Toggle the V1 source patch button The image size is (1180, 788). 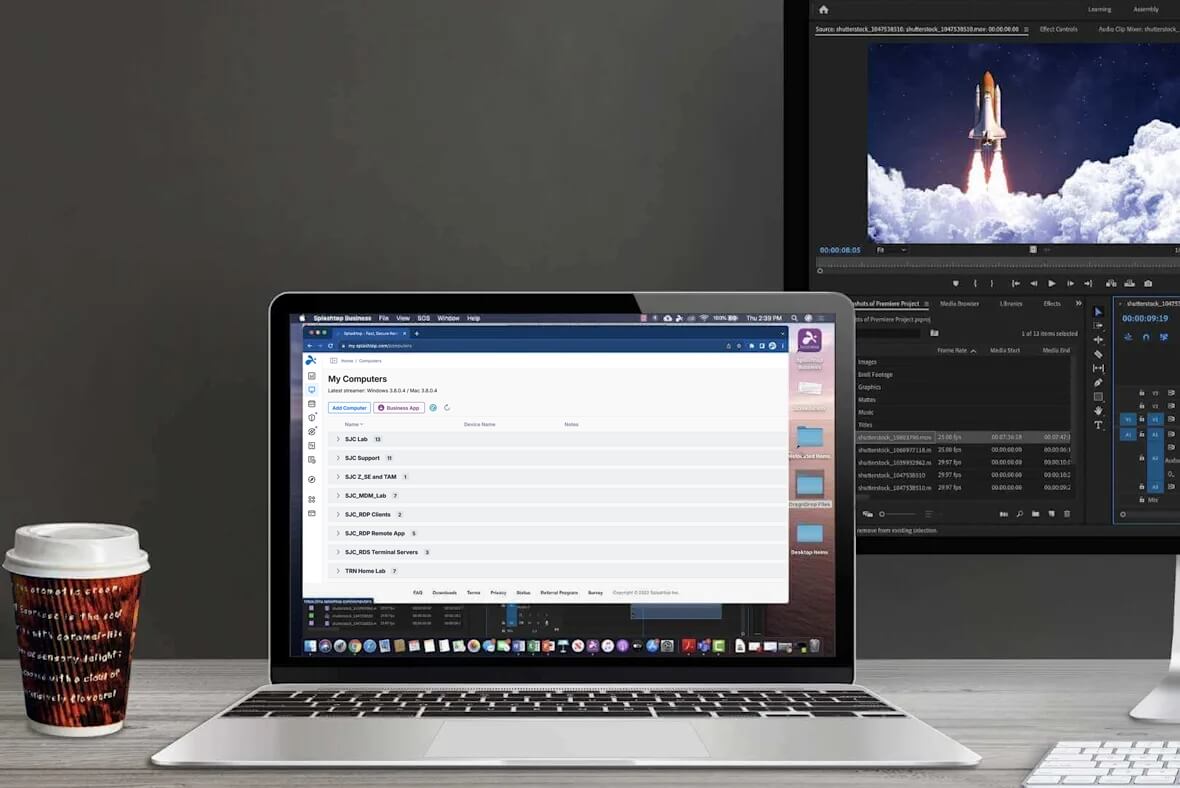tap(1127, 419)
